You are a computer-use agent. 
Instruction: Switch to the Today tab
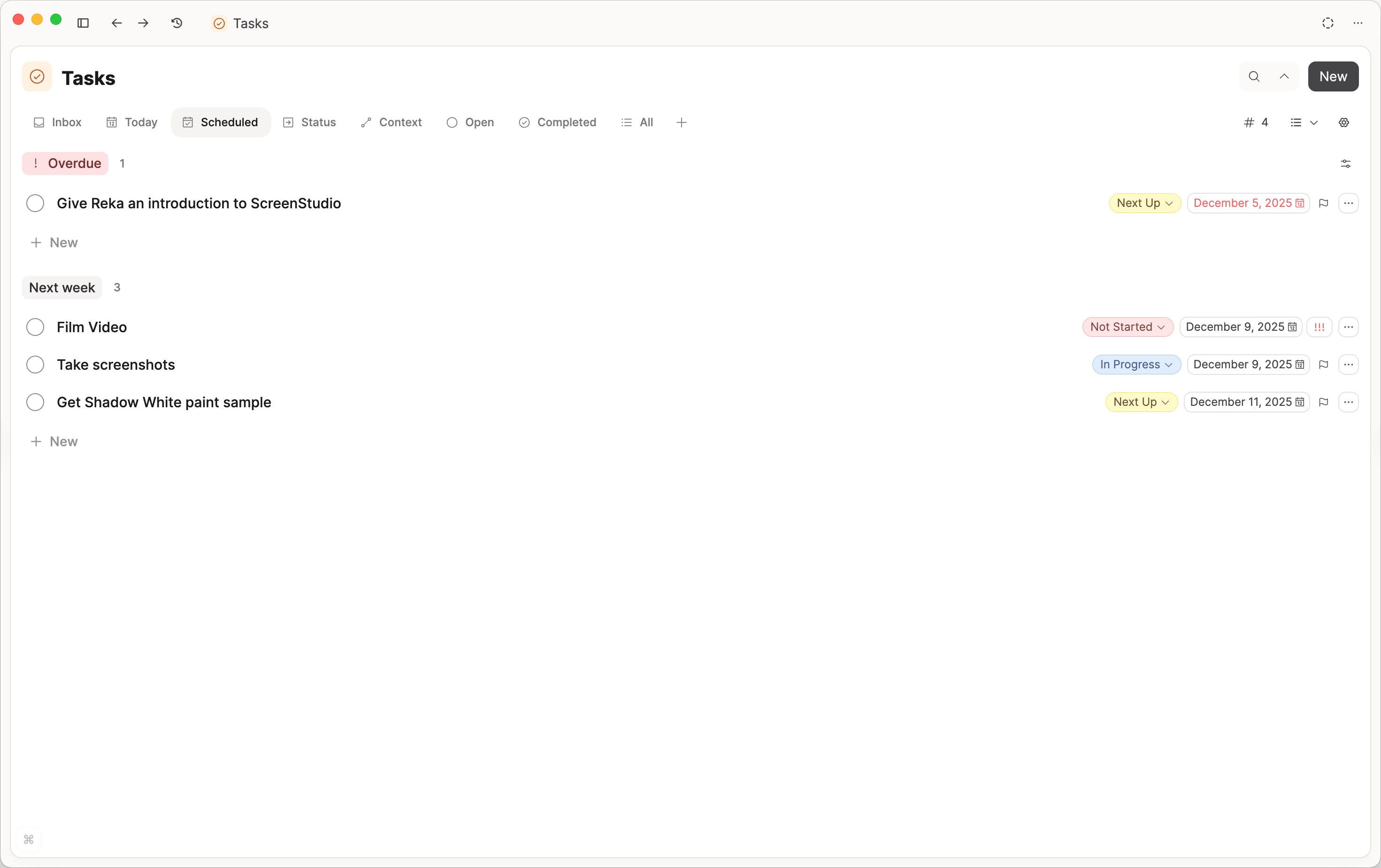click(x=132, y=122)
